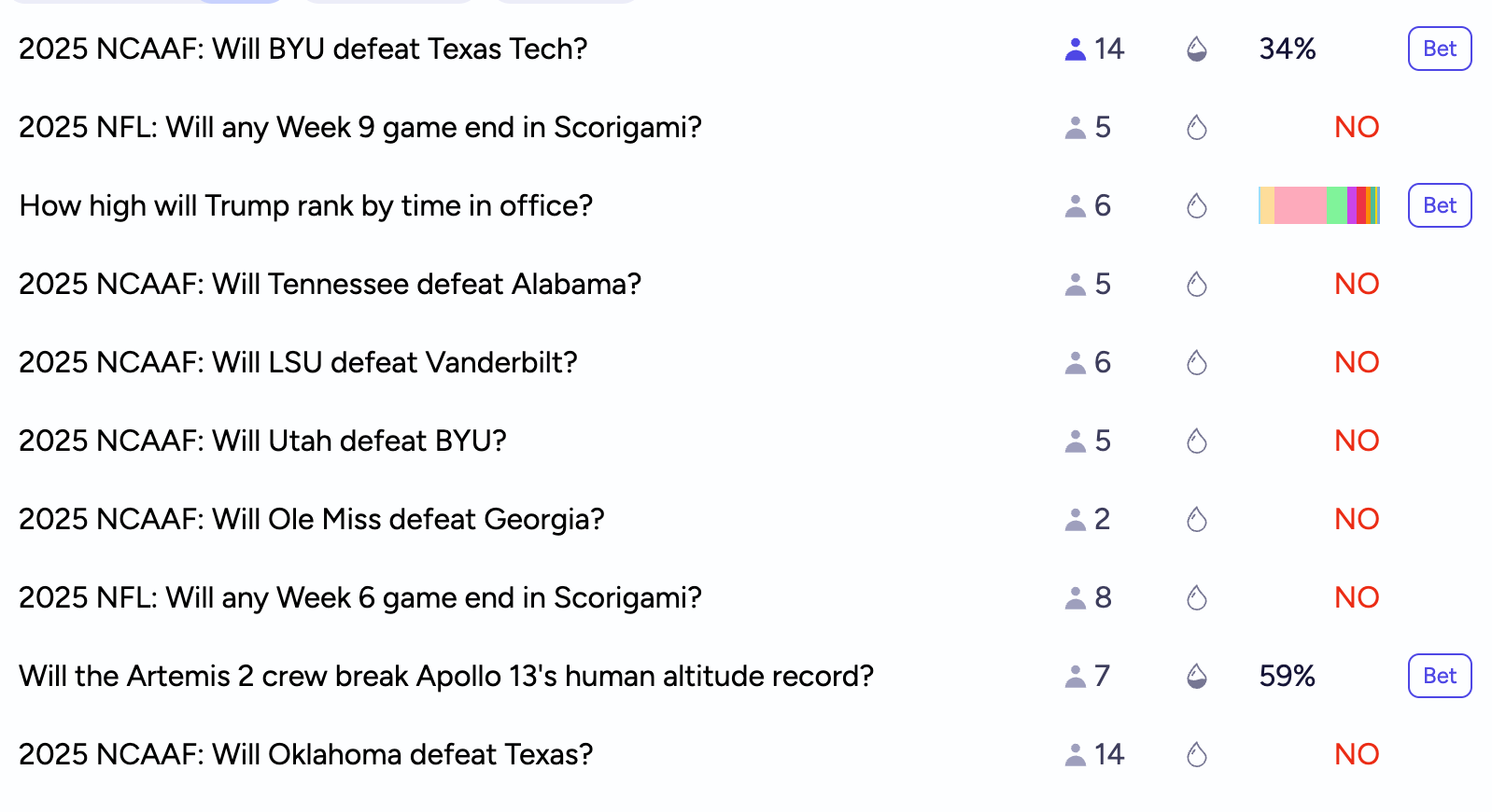Click droplet icon on Utah BYU row
Screen dimensions: 1492x812
pyautogui.click(x=1197, y=441)
